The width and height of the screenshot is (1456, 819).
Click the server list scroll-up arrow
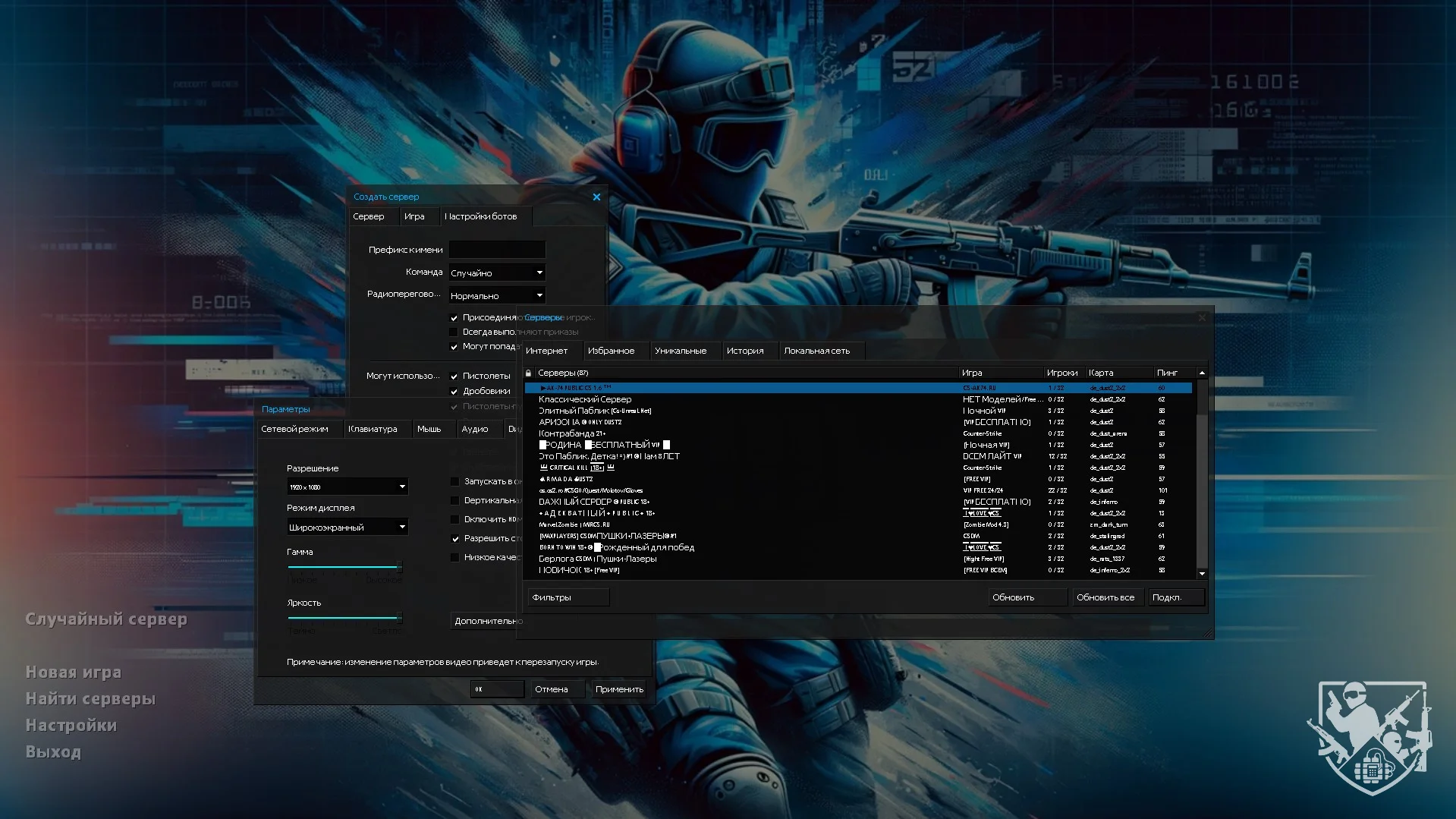point(1202,373)
